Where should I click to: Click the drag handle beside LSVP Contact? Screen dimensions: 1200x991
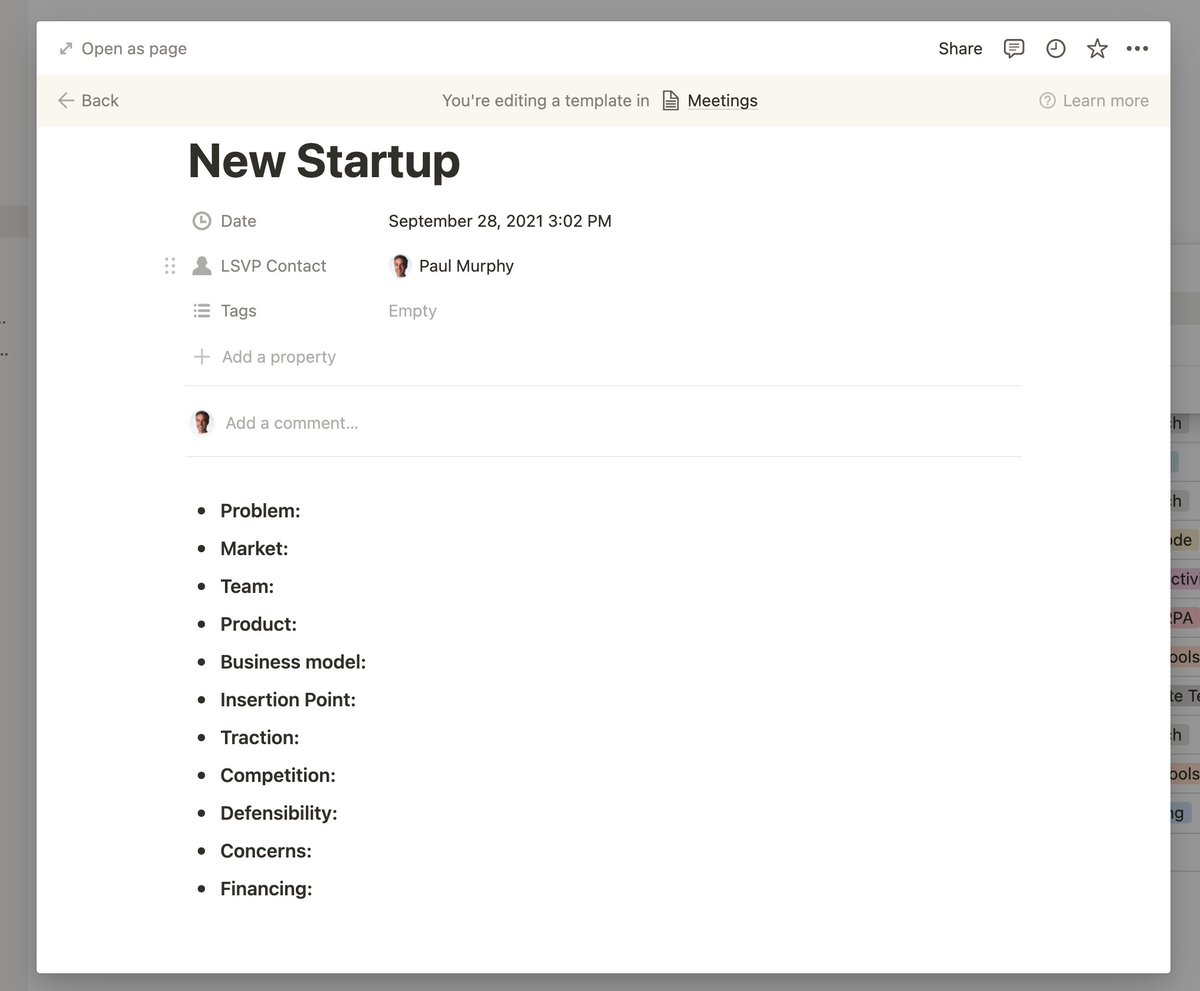(169, 266)
